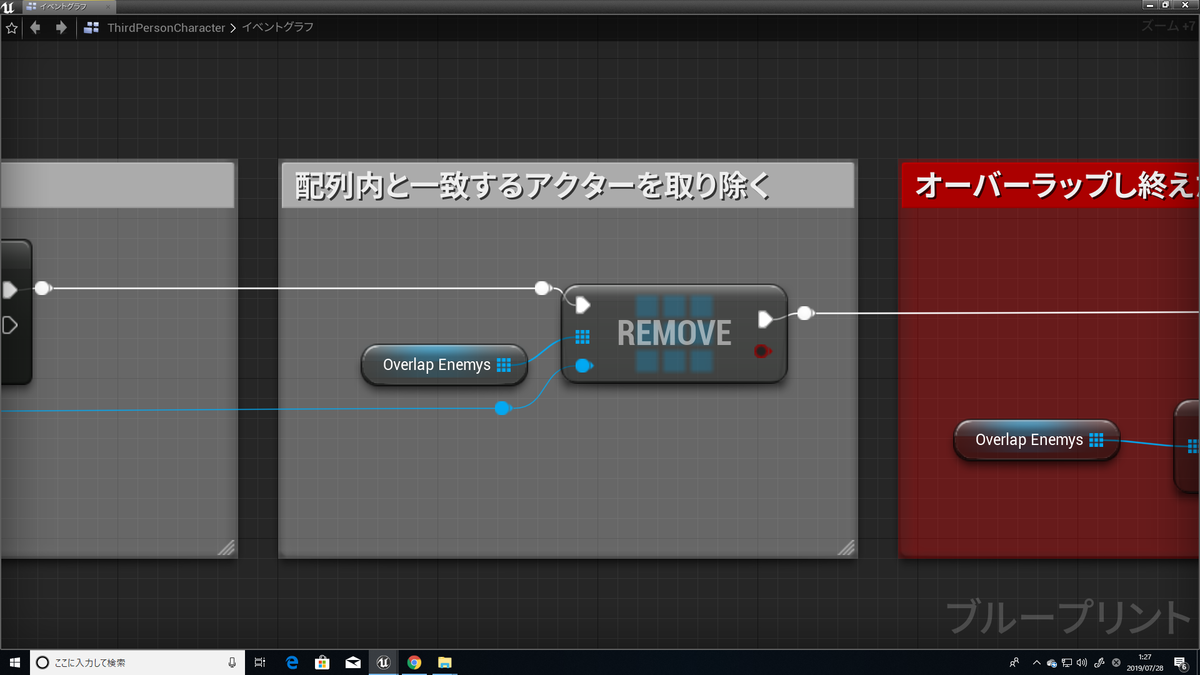Viewport: 1200px width, 675px height.
Task: Click the red indicator dot on REMOVE node
Action: (x=762, y=351)
